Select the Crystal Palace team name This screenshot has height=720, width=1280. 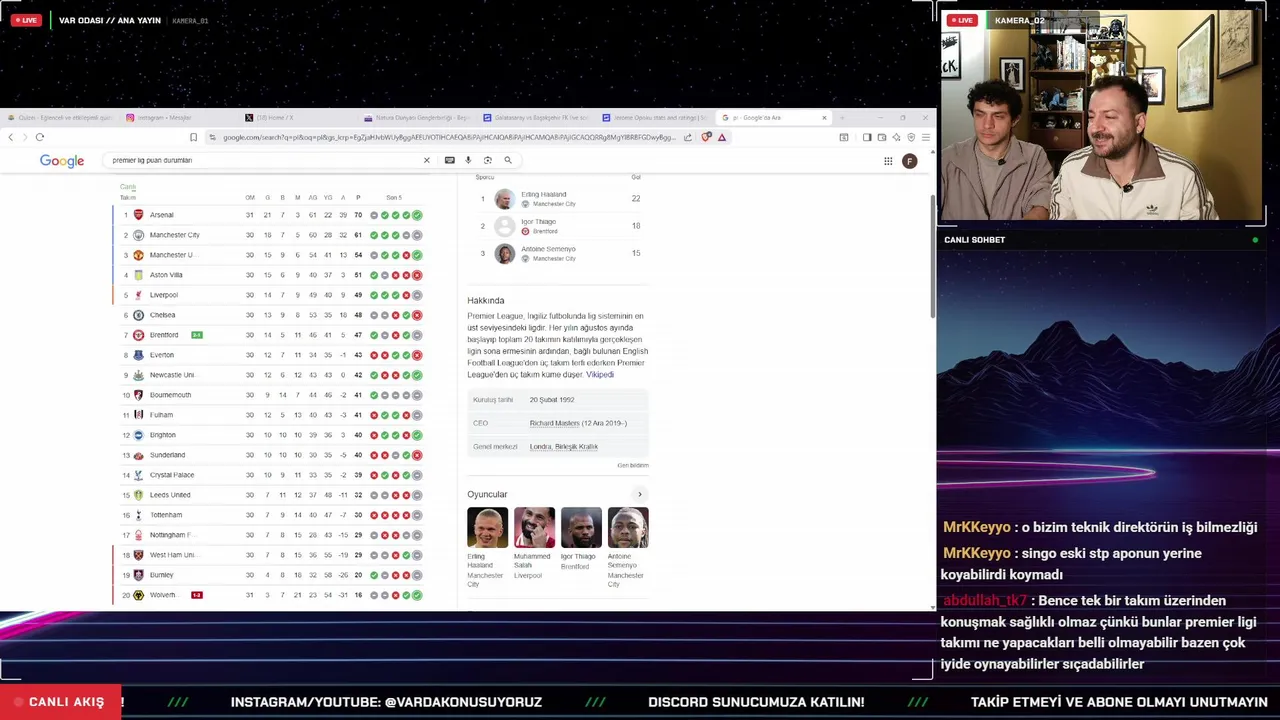click(172, 475)
